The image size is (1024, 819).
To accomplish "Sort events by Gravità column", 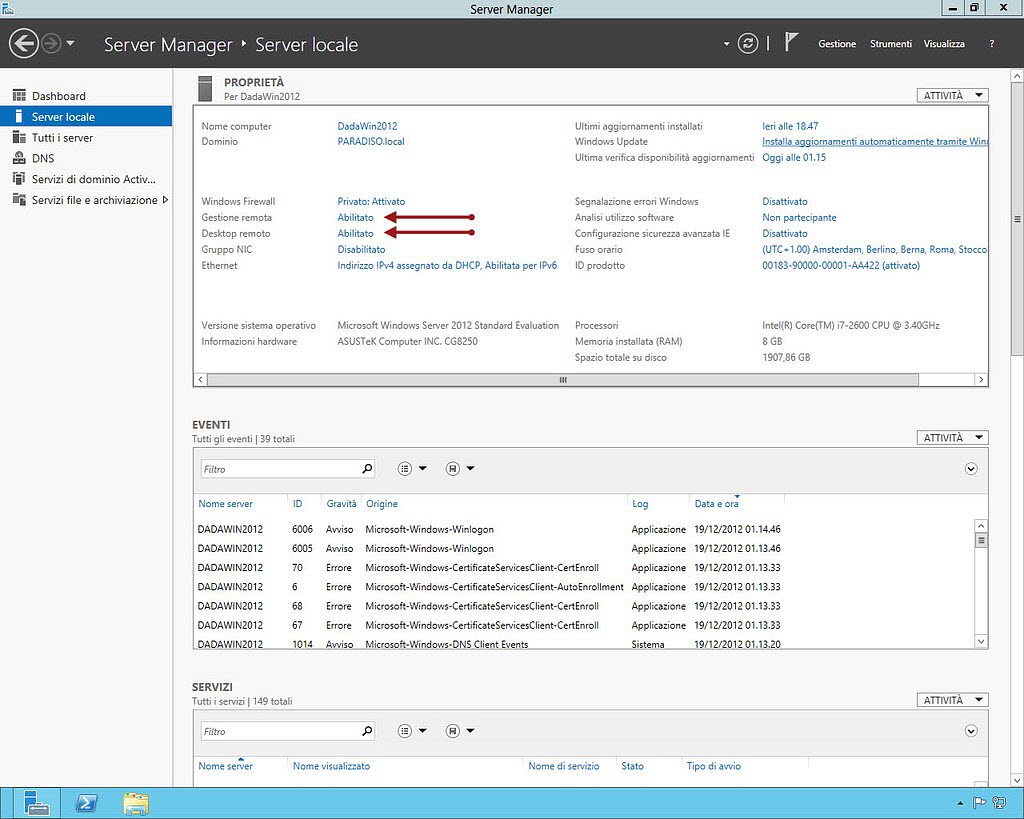I will click(x=342, y=504).
